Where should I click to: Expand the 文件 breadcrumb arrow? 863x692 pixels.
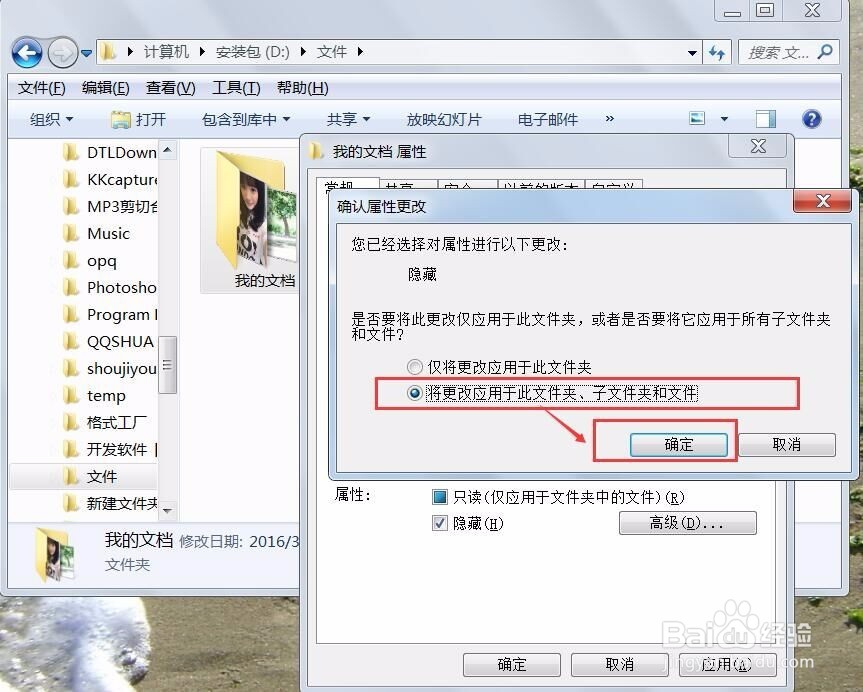(360, 52)
